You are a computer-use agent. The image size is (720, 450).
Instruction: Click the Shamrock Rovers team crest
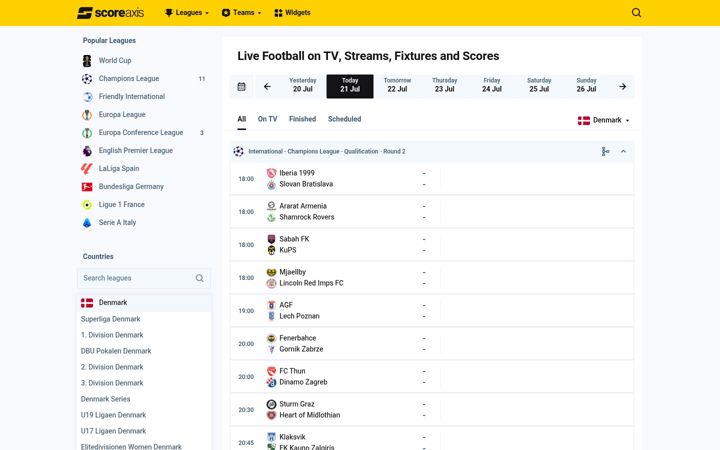click(x=271, y=217)
